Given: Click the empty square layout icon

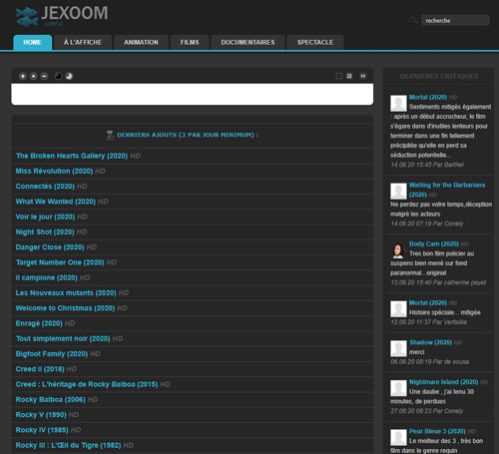Looking at the screenshot, I should [339, 76].
